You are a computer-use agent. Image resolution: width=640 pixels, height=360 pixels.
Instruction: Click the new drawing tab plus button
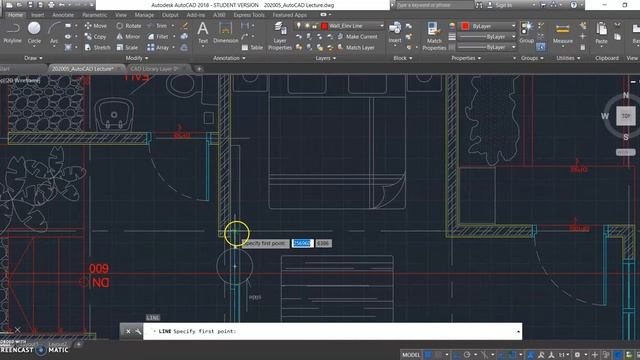[x=199, y=69]
